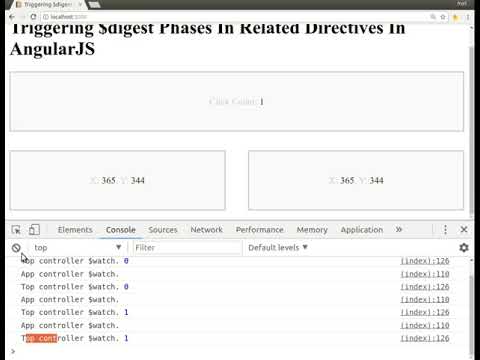Bookmark page with star icon
480x360 pixels.
pos(443,17)
